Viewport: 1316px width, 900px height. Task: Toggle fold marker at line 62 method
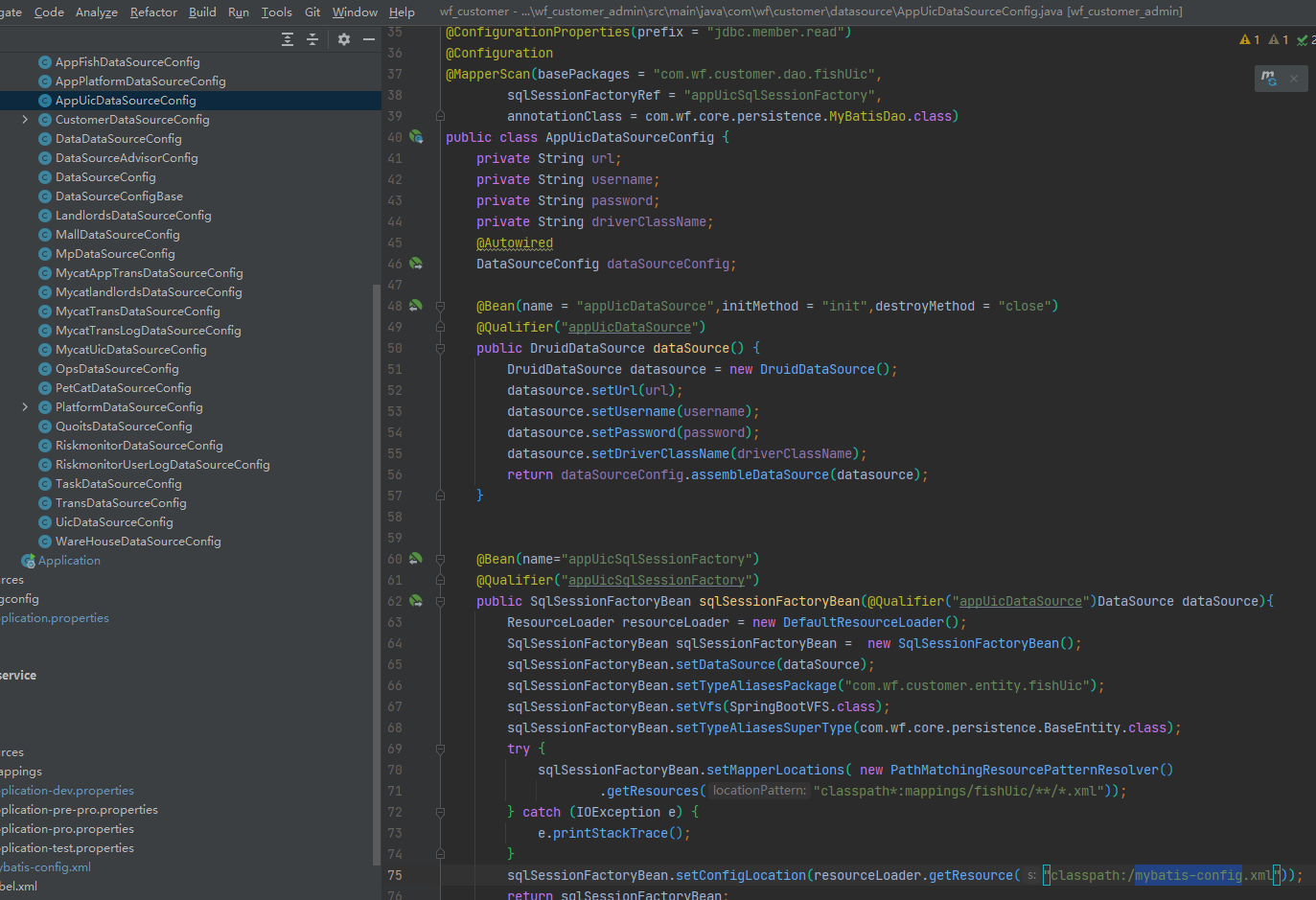pos(441,601)
